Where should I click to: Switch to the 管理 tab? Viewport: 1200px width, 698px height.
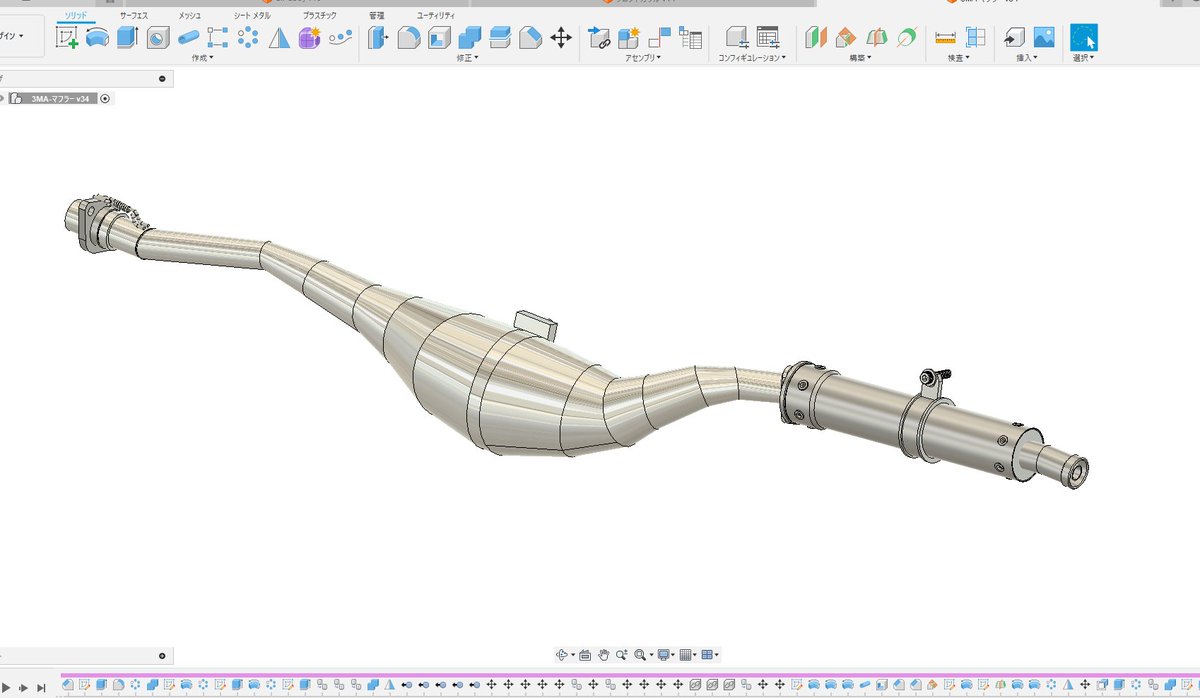pos(375,16)
